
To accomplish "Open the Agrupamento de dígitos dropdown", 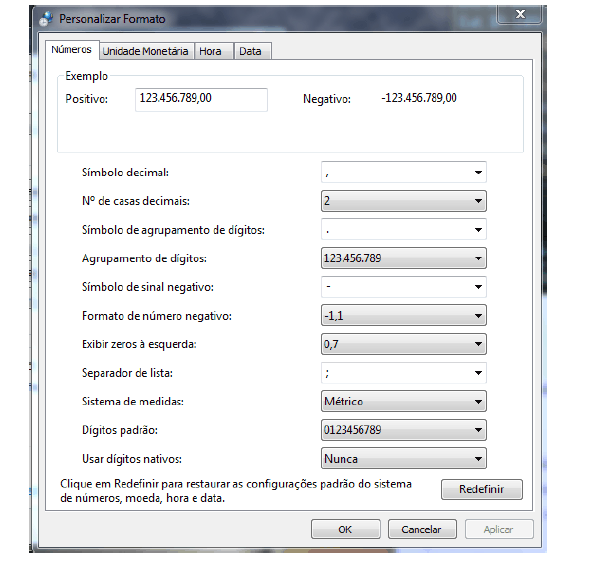I will [x=404, y=258].
